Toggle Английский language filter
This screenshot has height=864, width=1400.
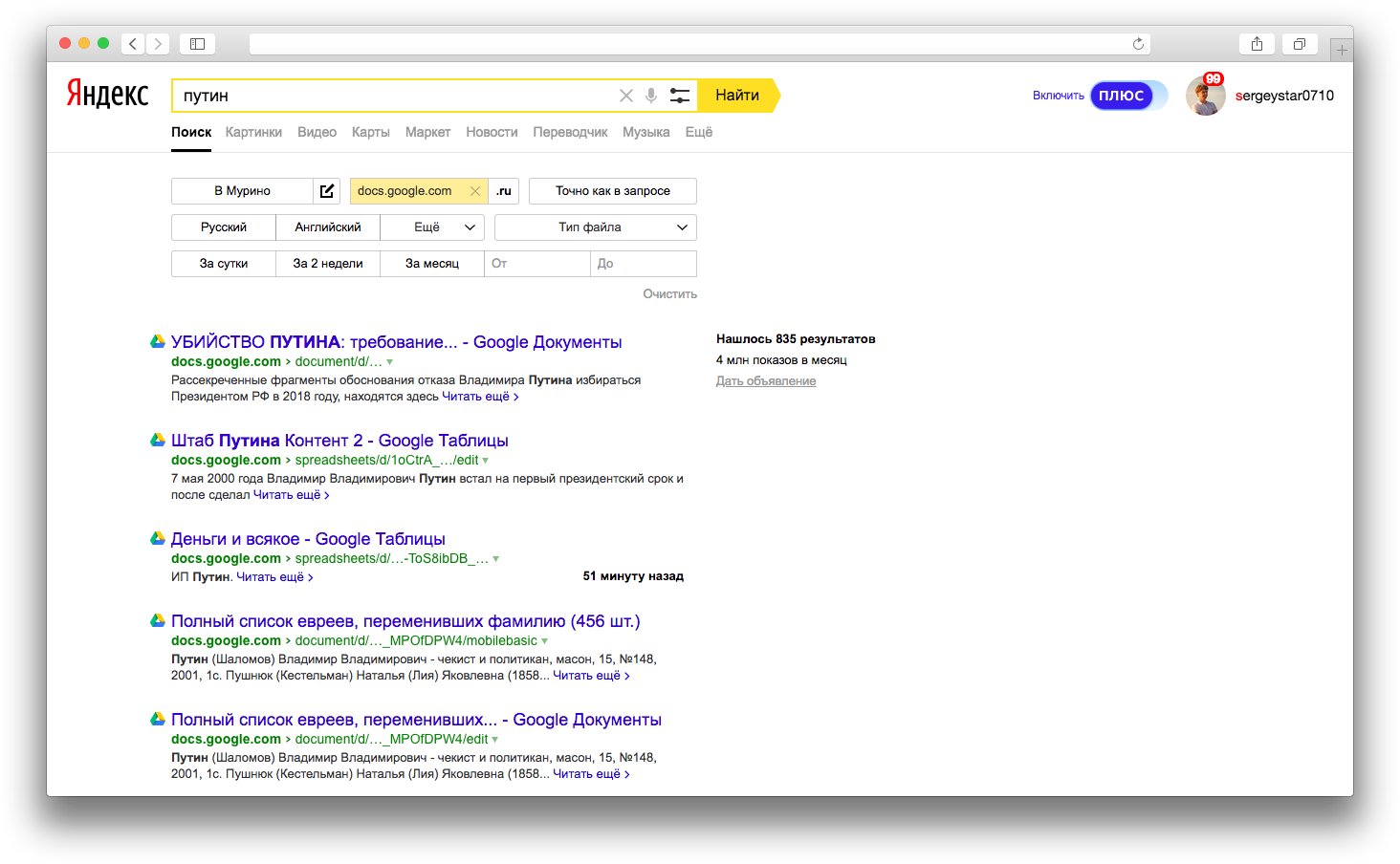pyautogui.click(x=328, y=227)
